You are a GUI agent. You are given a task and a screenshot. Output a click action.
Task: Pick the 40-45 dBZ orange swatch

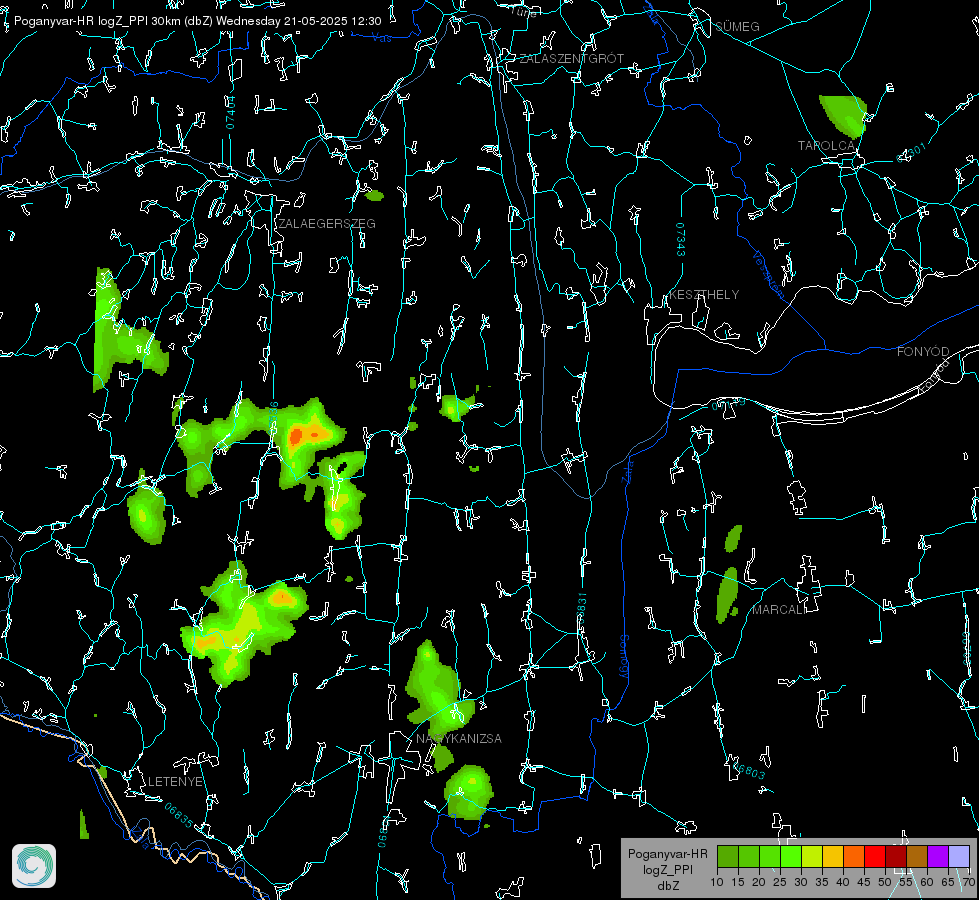pyautogui.click(x=854, y=856)
